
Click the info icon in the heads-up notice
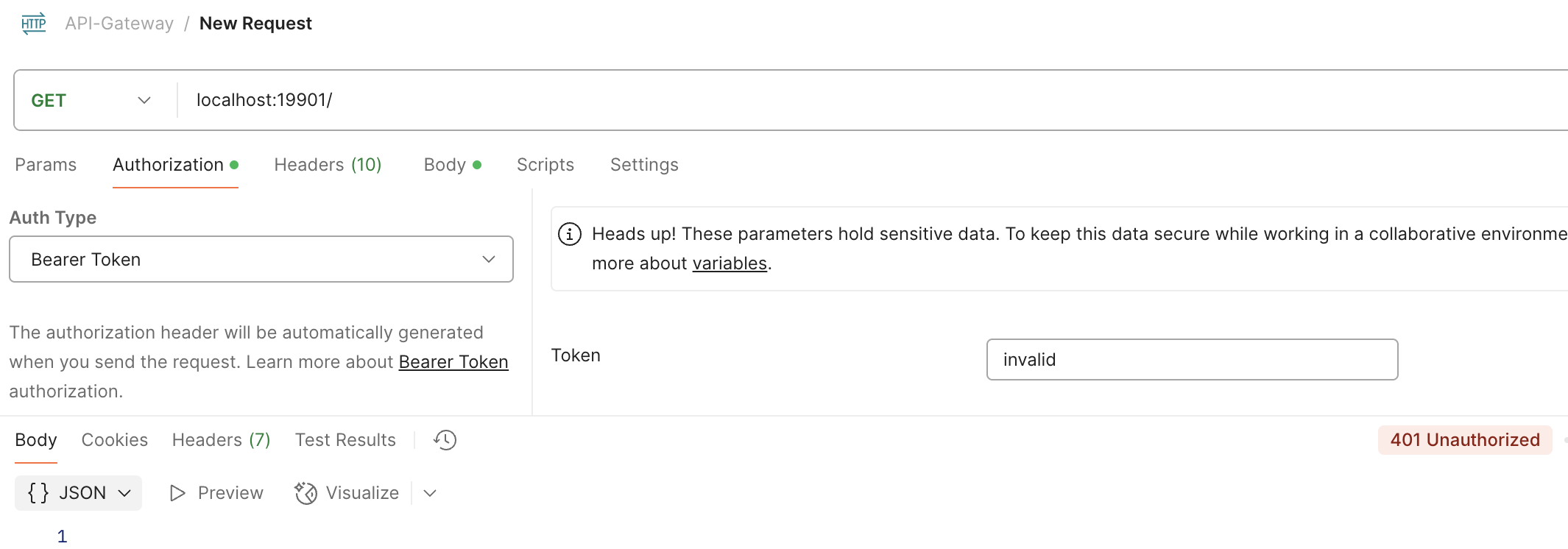click(570, 234)
